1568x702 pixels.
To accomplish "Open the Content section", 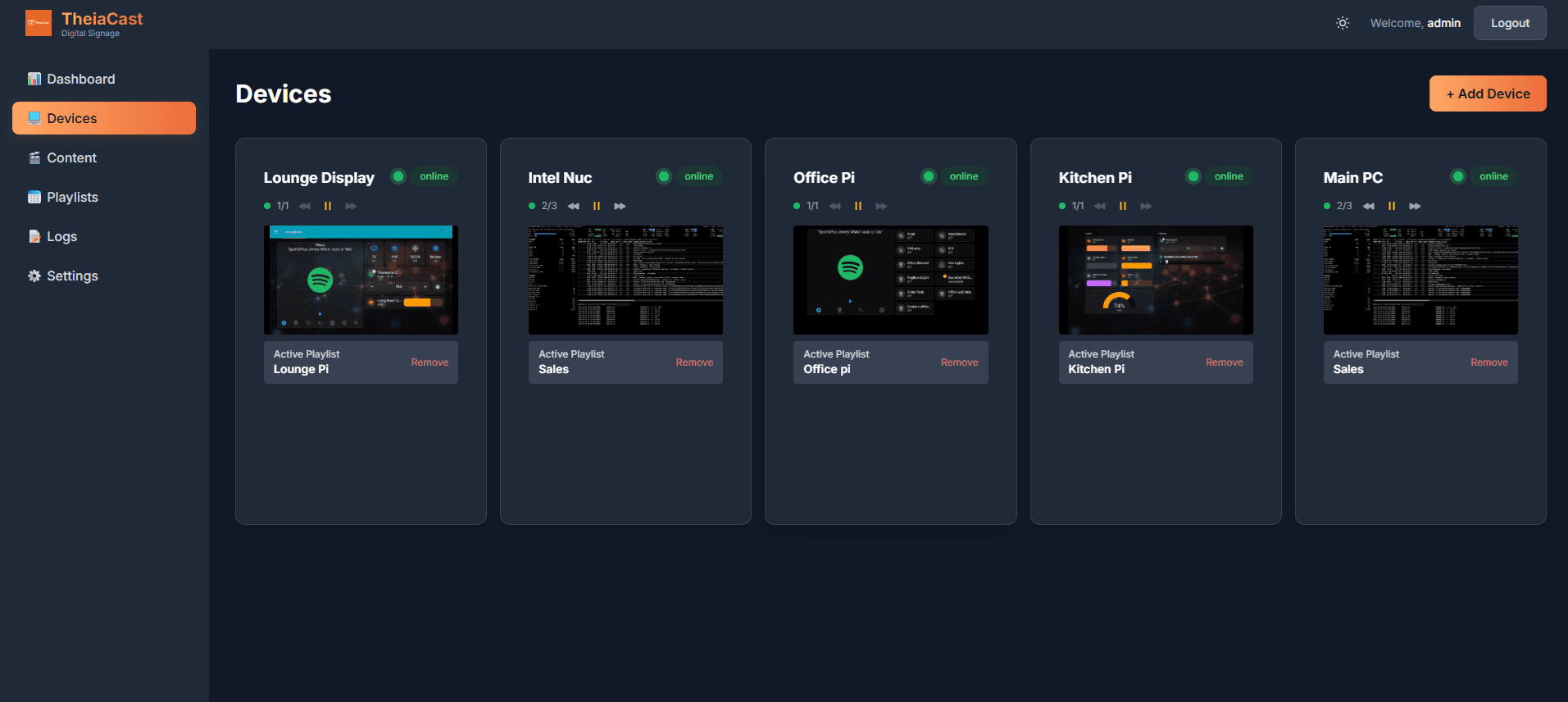I will pos(71,157).
